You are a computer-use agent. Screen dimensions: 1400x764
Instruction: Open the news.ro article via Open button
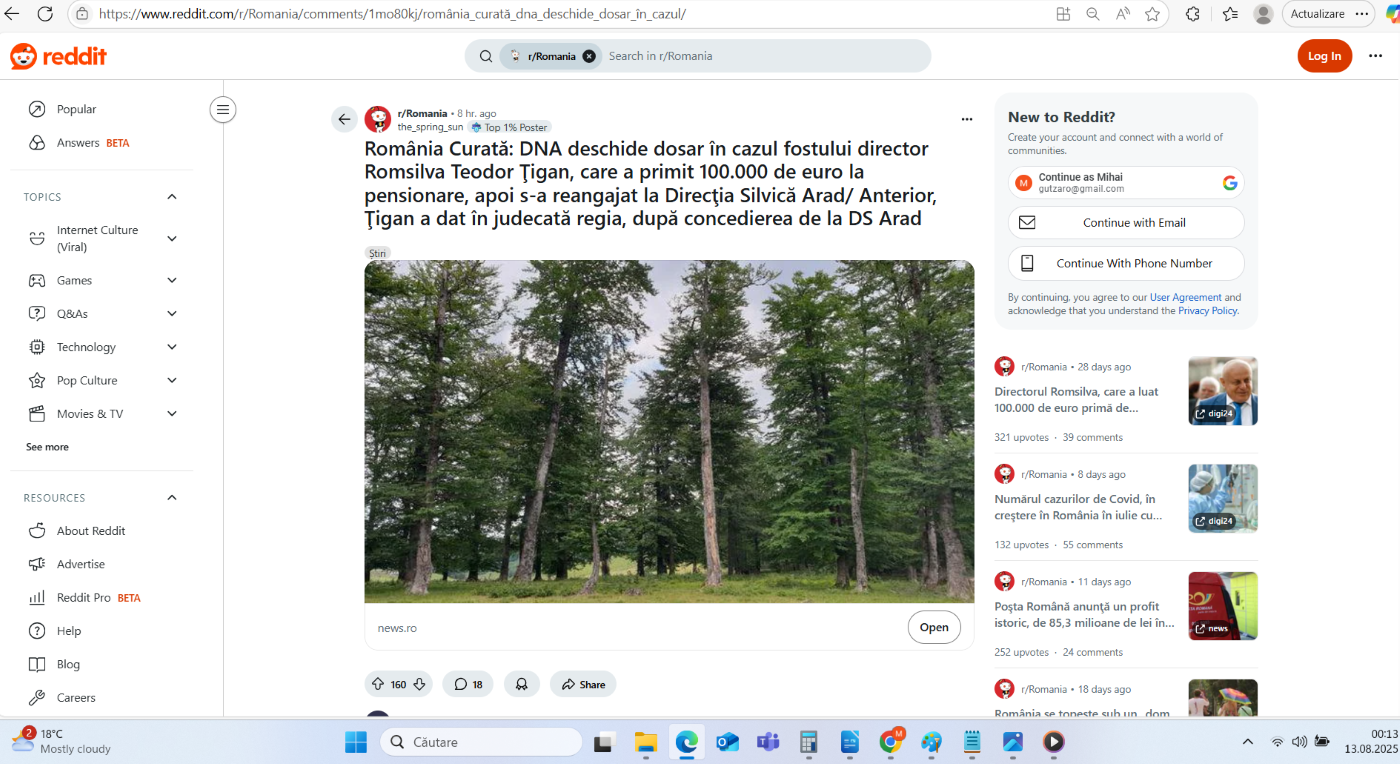tap(933, 627)
